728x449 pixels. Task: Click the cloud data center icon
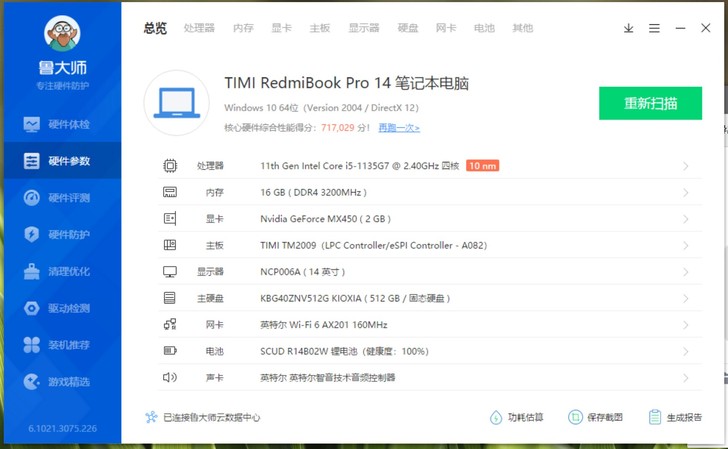tap(151, 417)
